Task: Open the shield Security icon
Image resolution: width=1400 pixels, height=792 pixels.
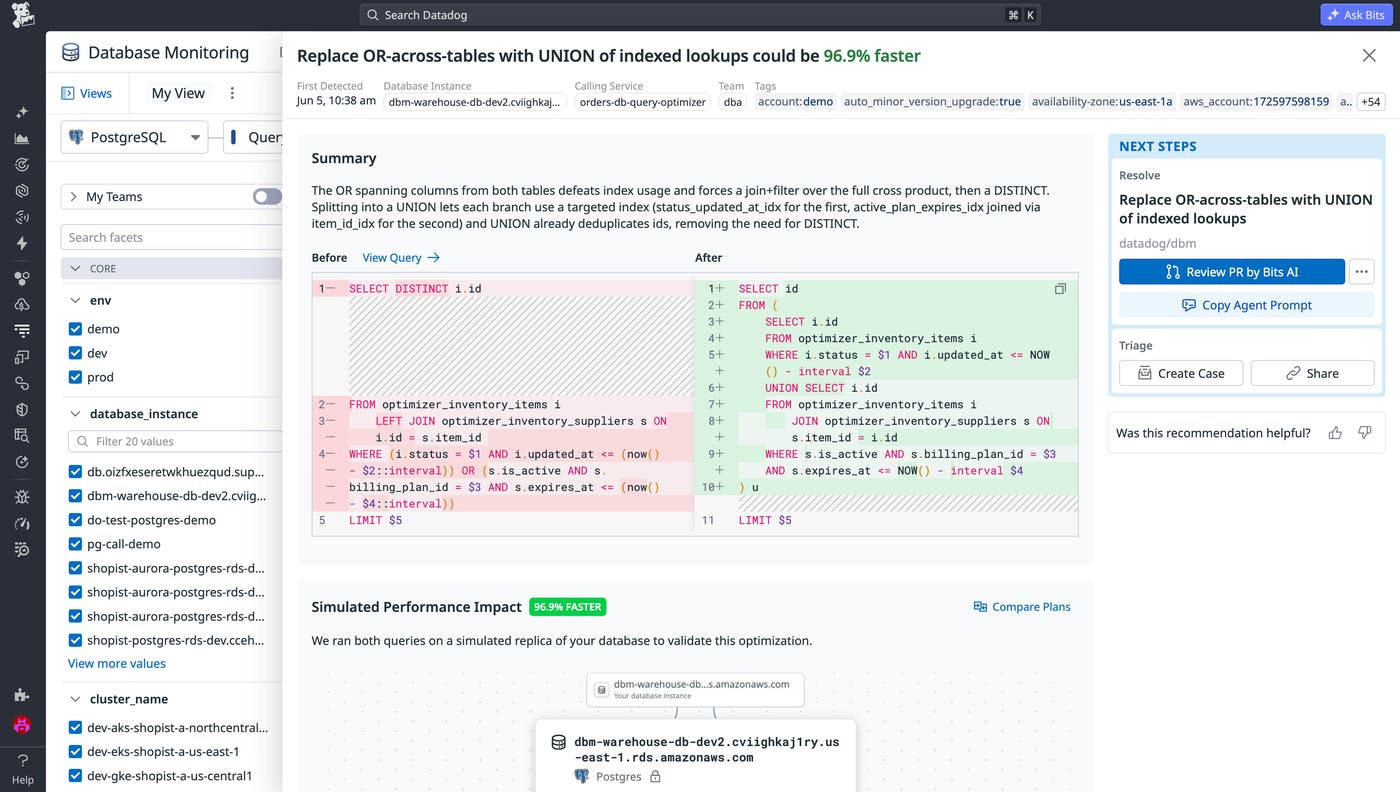Action: click(22, 409)
